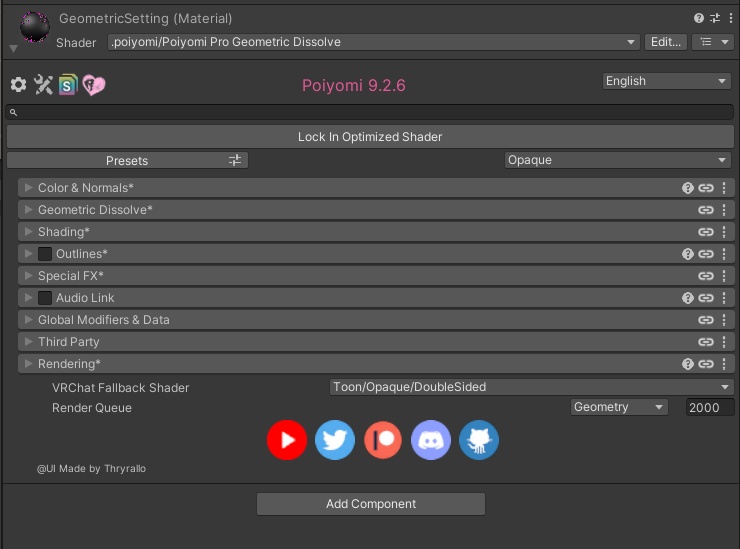Expand the Special FX section
Image resolution: width=740 pixels, height=549 pixels.
tap(28, 275)
